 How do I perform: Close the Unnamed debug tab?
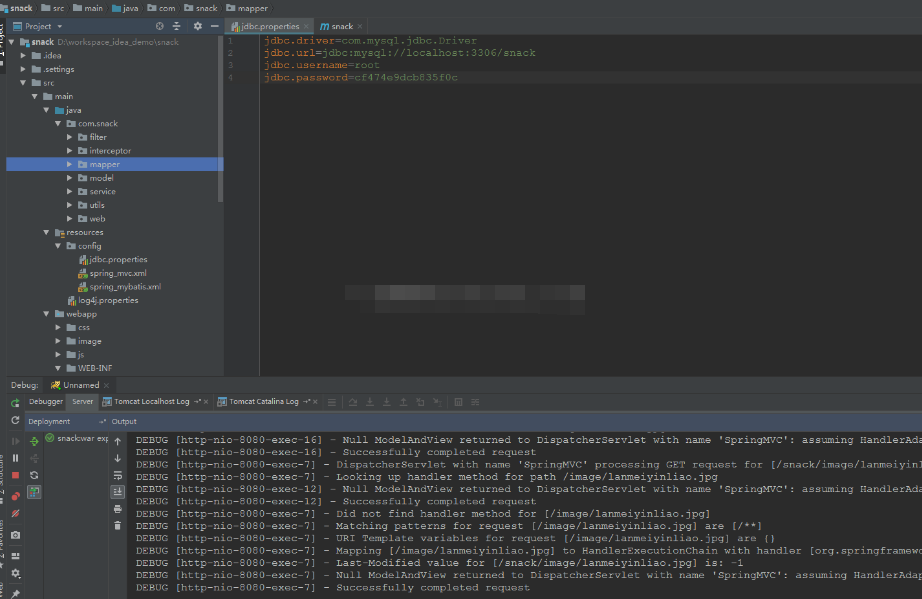[x=106, y=386]
